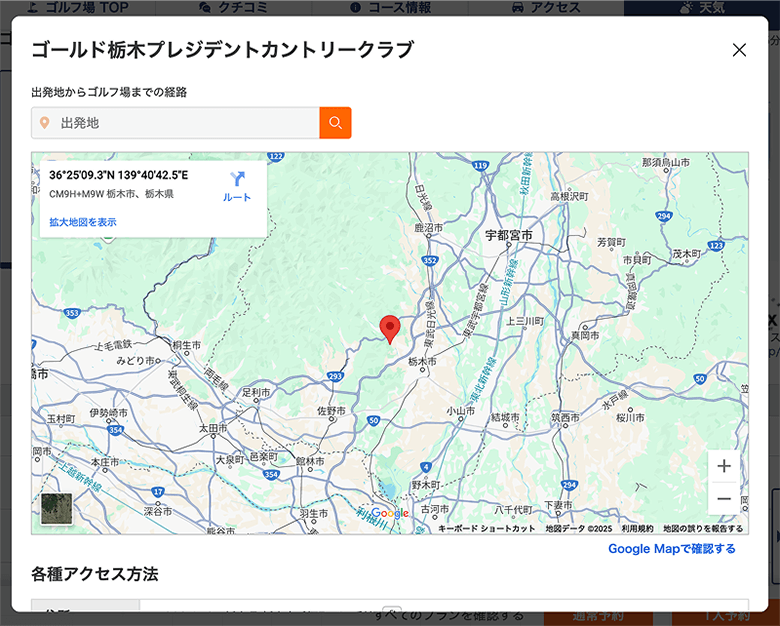Close the golf course map dialog
The width and height of the screenshot is (780, 626).
739,50
